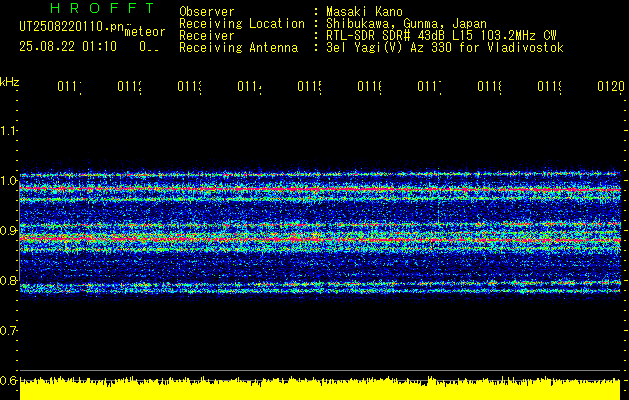Click the time marker 0119
This screenshot has height=400, width=629.
point(550,86)
